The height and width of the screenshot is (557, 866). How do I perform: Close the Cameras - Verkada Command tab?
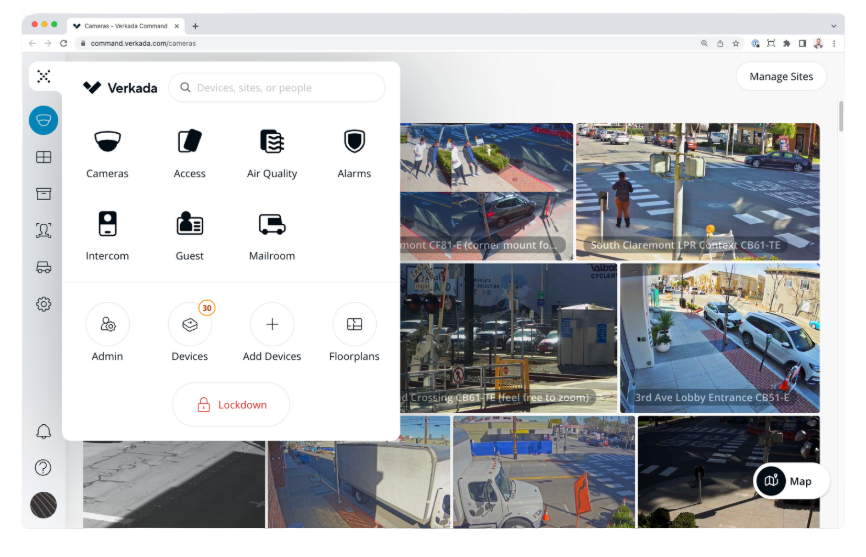tap(177, 26)
